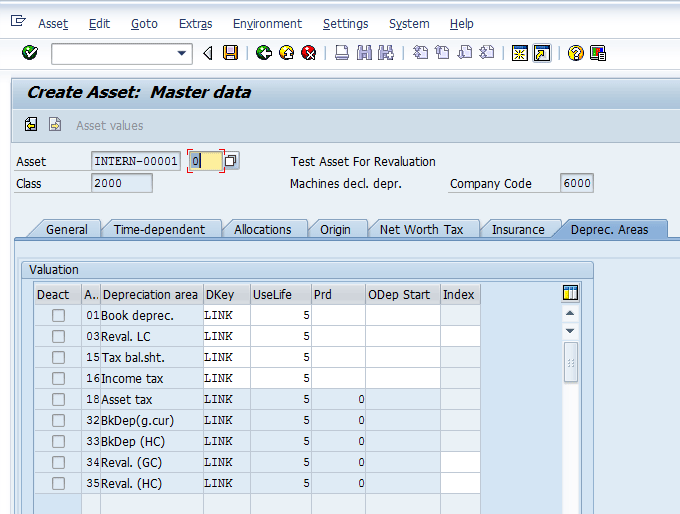Open the command field dropdown arrow
Screen dimensions: 680x514
point(182,53)
